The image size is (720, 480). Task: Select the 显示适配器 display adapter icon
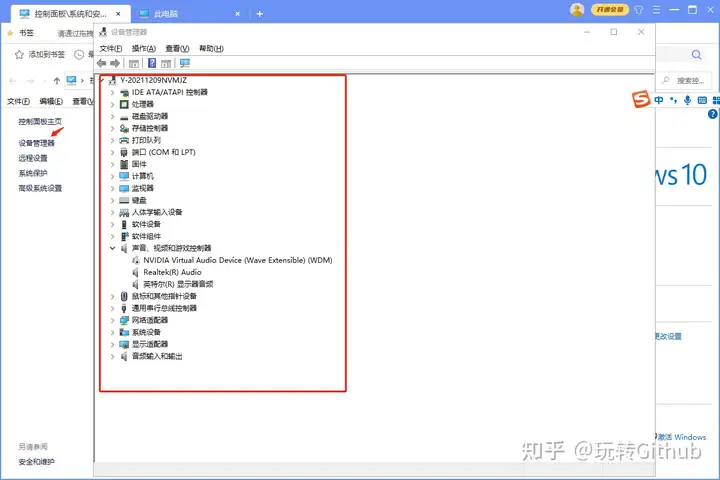click(124, 344)
